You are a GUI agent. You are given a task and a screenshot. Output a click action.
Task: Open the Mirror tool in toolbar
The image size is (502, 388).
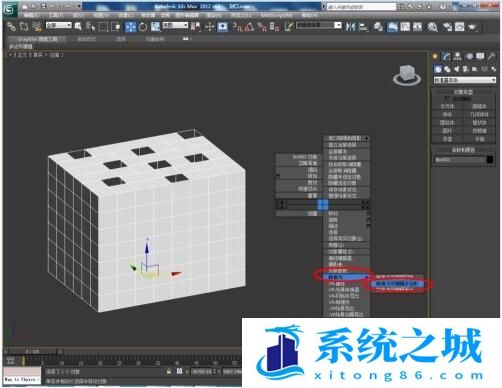350,26
